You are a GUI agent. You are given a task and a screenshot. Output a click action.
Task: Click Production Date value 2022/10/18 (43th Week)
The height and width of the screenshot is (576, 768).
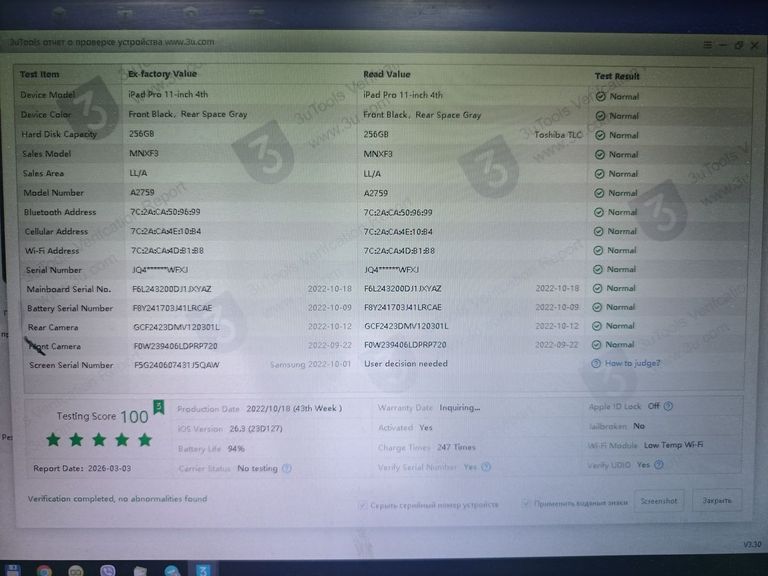pos(294,408)
